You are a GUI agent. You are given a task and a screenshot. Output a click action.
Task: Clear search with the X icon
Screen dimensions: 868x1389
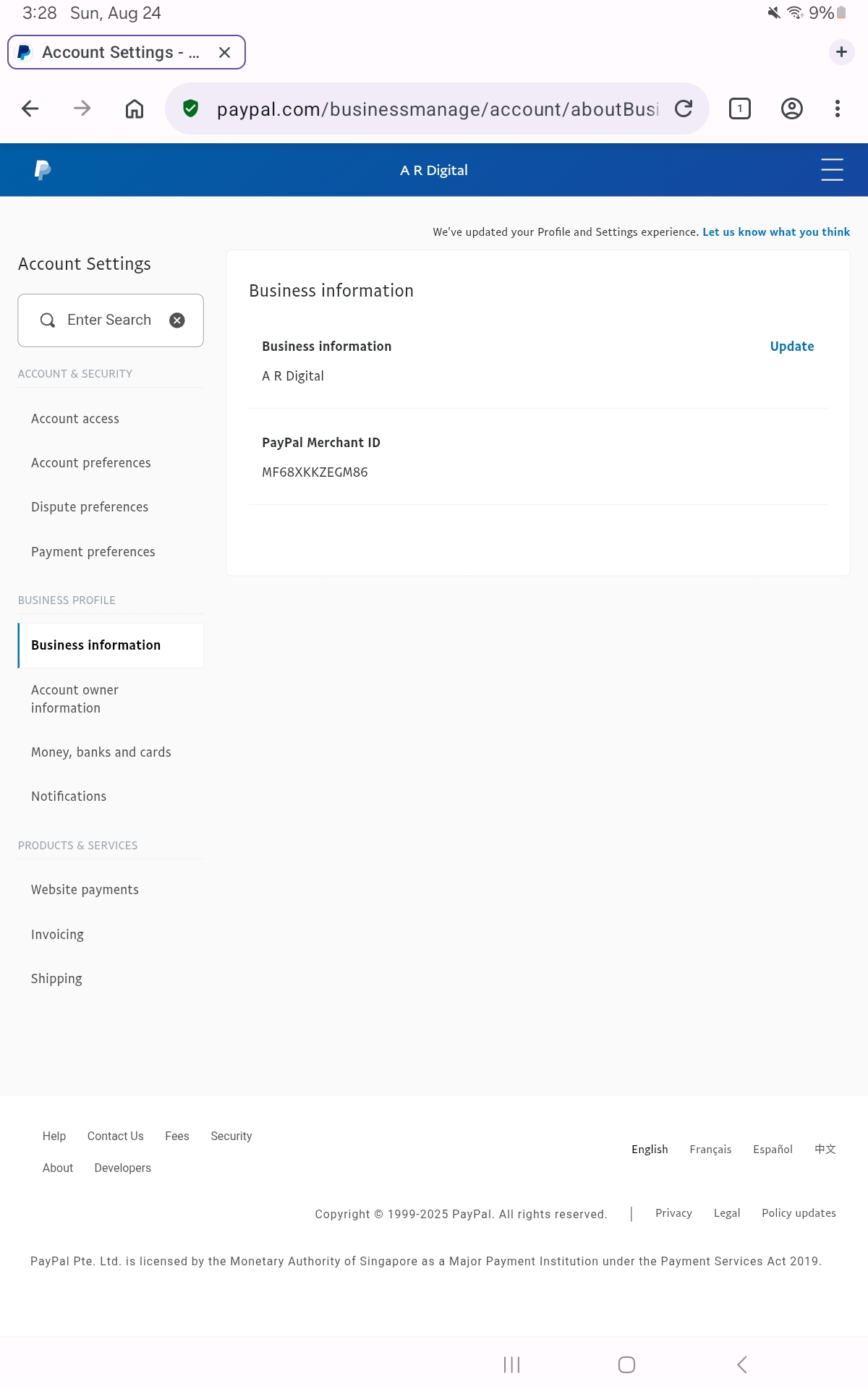click(x=177, y=320)
